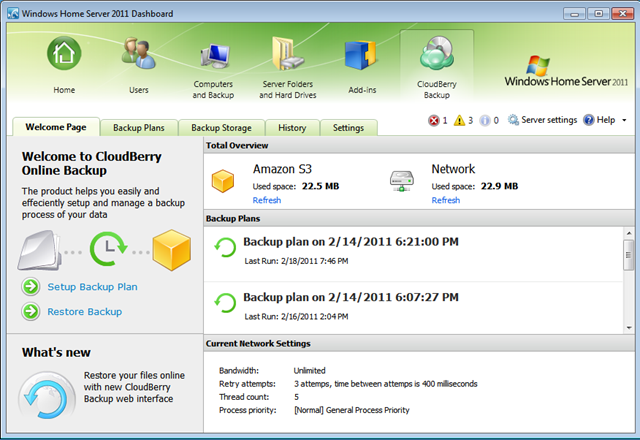Switch to the Backup Plans tab
This screenshot has height=440, width=640.
pos(139,128)
